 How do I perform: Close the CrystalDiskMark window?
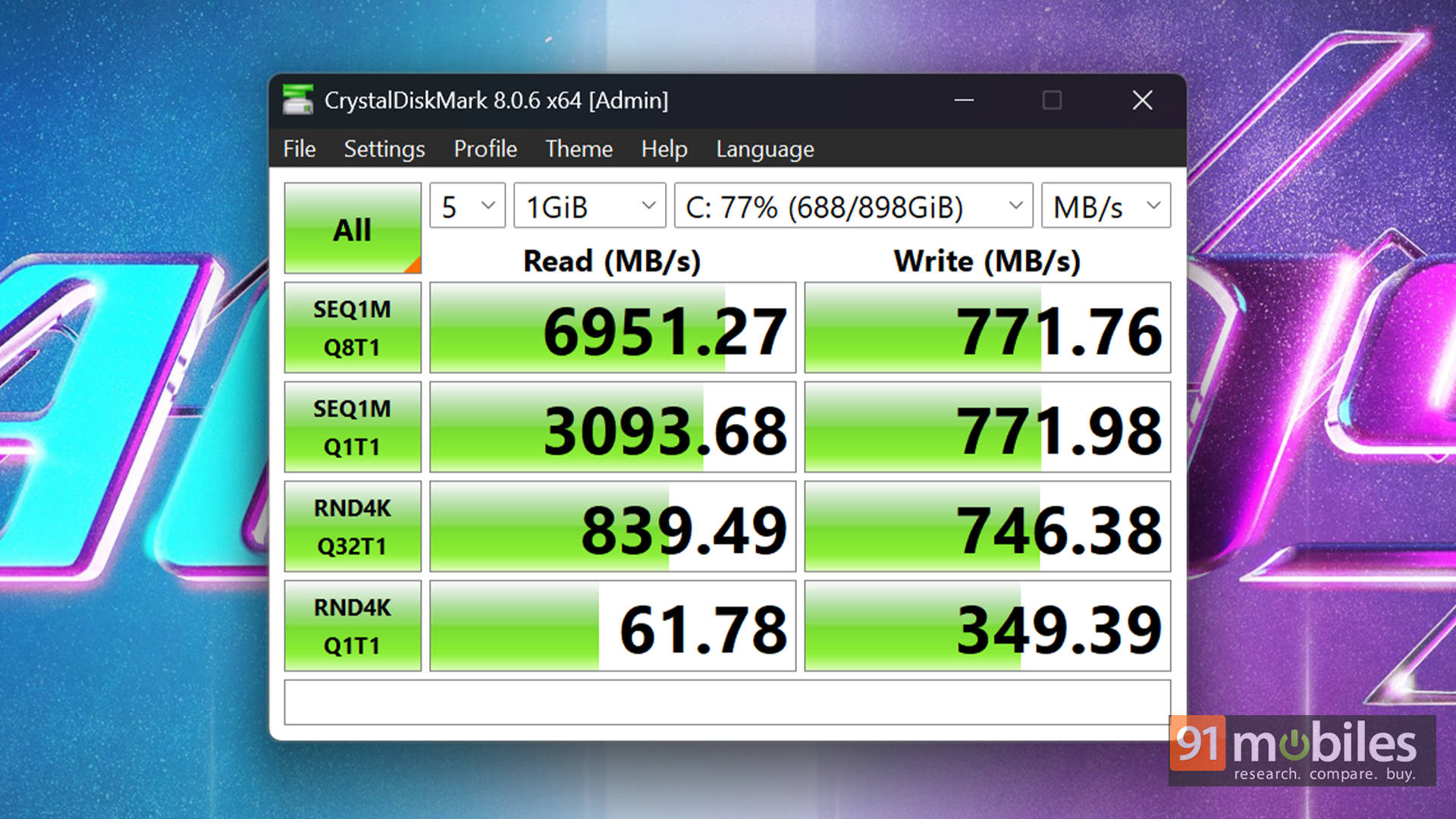pyautogui.click(x=1142, y=100)
